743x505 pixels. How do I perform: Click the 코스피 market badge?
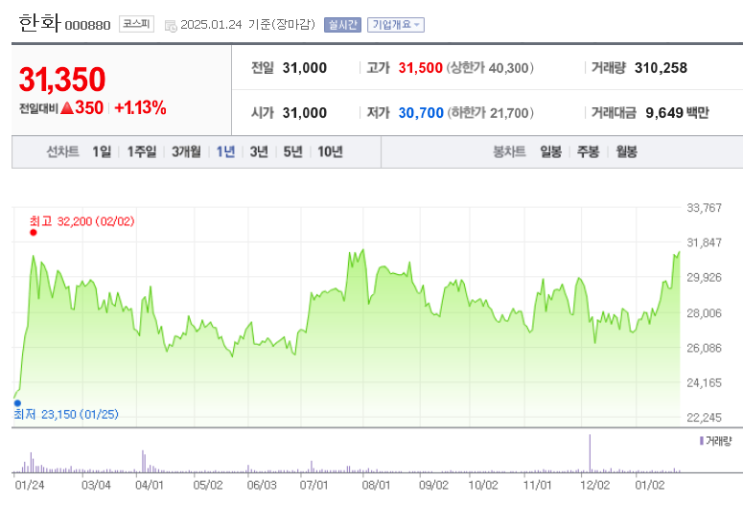(x=136, y=24)
